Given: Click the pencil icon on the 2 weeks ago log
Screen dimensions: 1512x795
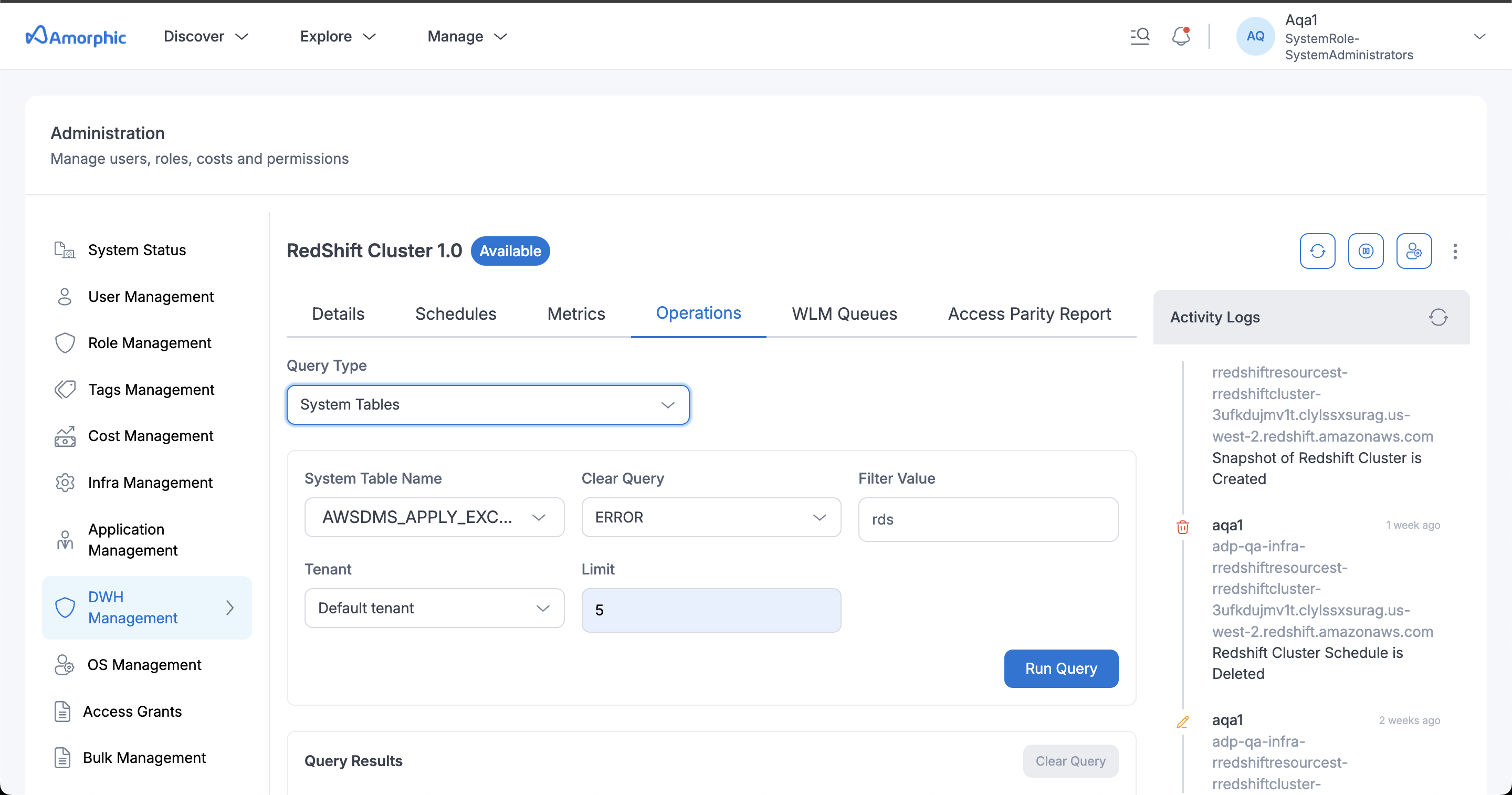Looking at the screenshot, I should pos(1182,721).
